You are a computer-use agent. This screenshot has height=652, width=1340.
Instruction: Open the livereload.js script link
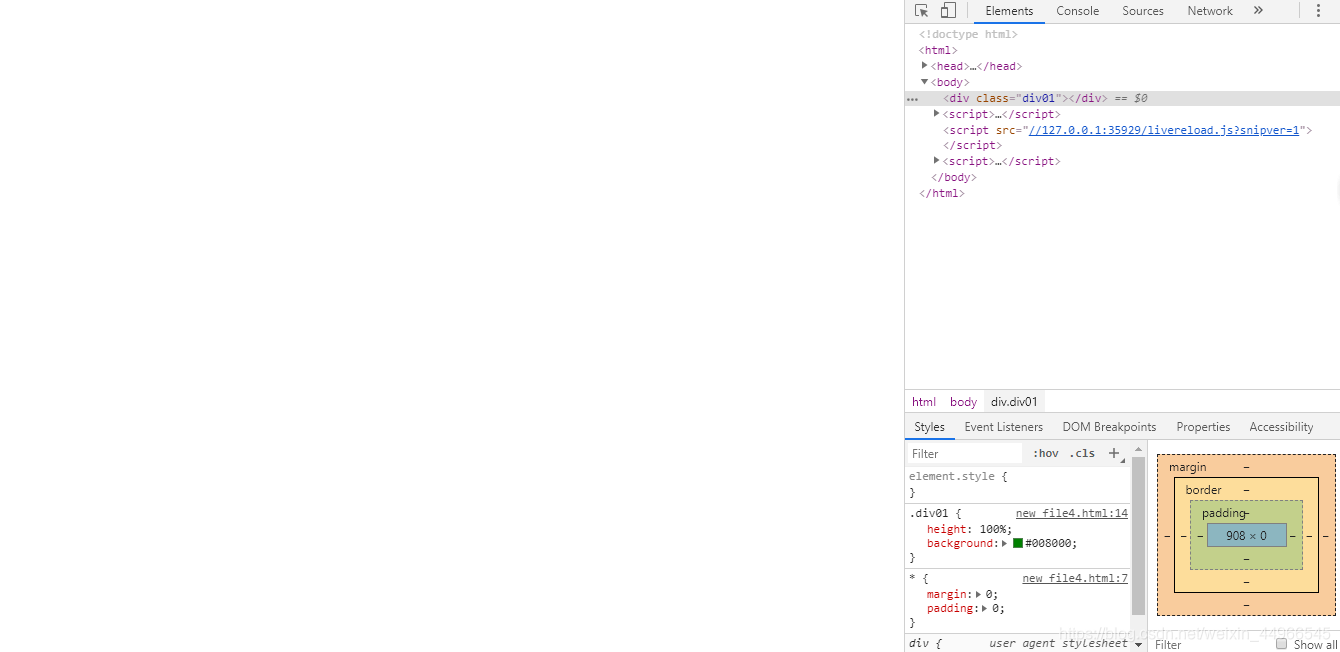pos(1164,130)
